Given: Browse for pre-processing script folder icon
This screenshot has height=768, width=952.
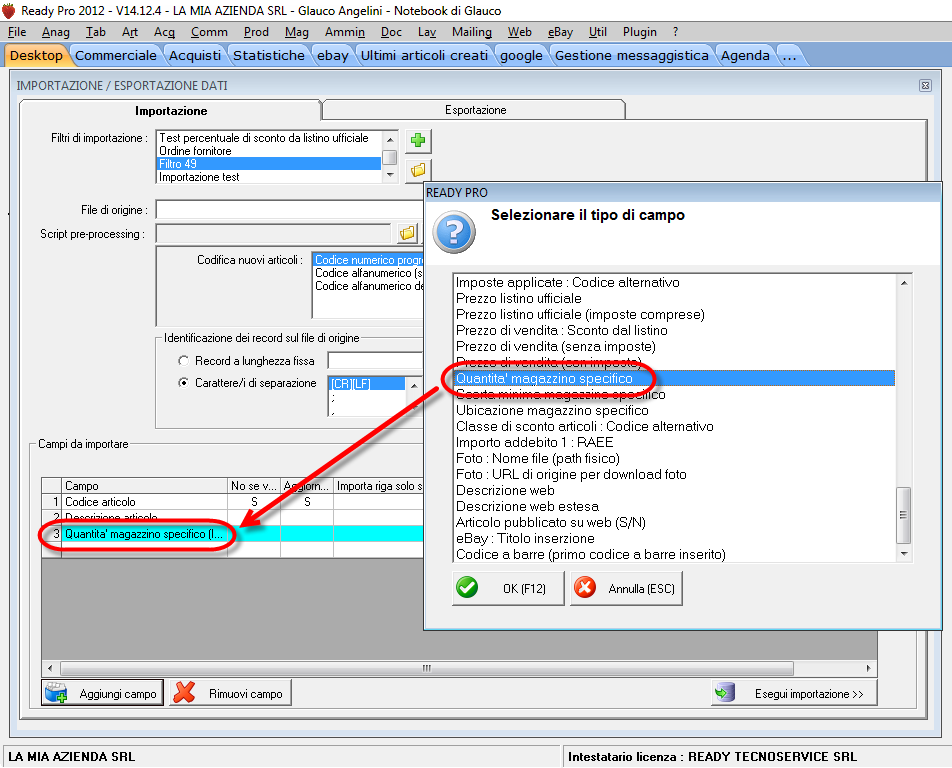Looking at the screenshot, I should coord(407,233).
